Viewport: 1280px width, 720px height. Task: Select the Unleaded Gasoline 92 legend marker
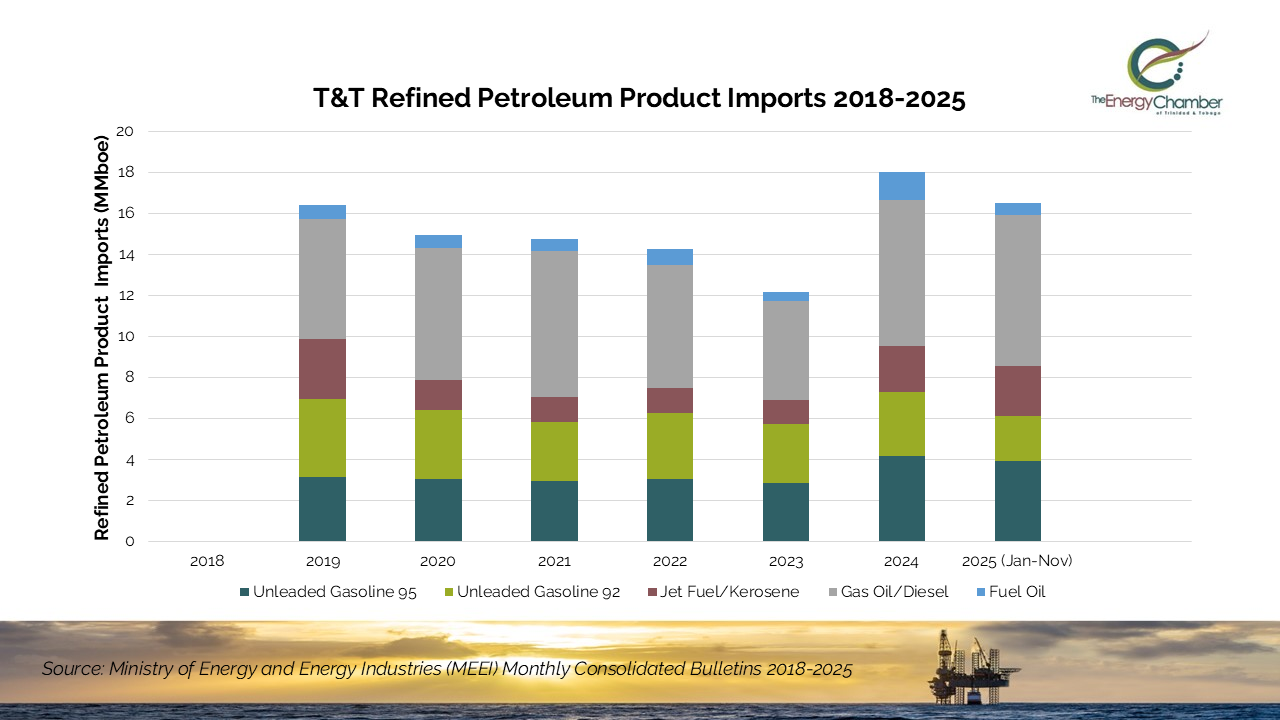pyautogui.click(x=448, y=592)
